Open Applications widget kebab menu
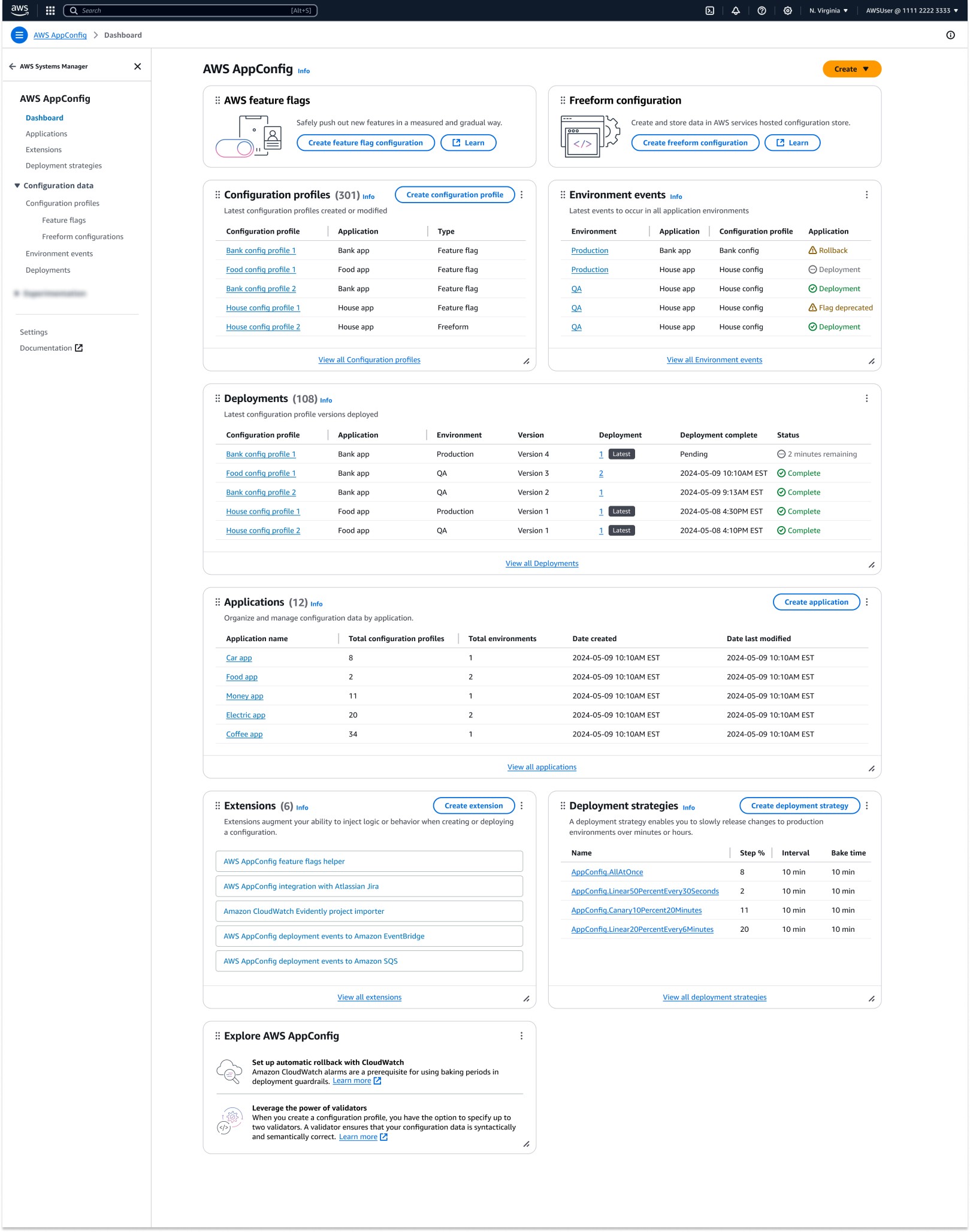Screen dimensions: 970x1232 click(x=866, y=602)
